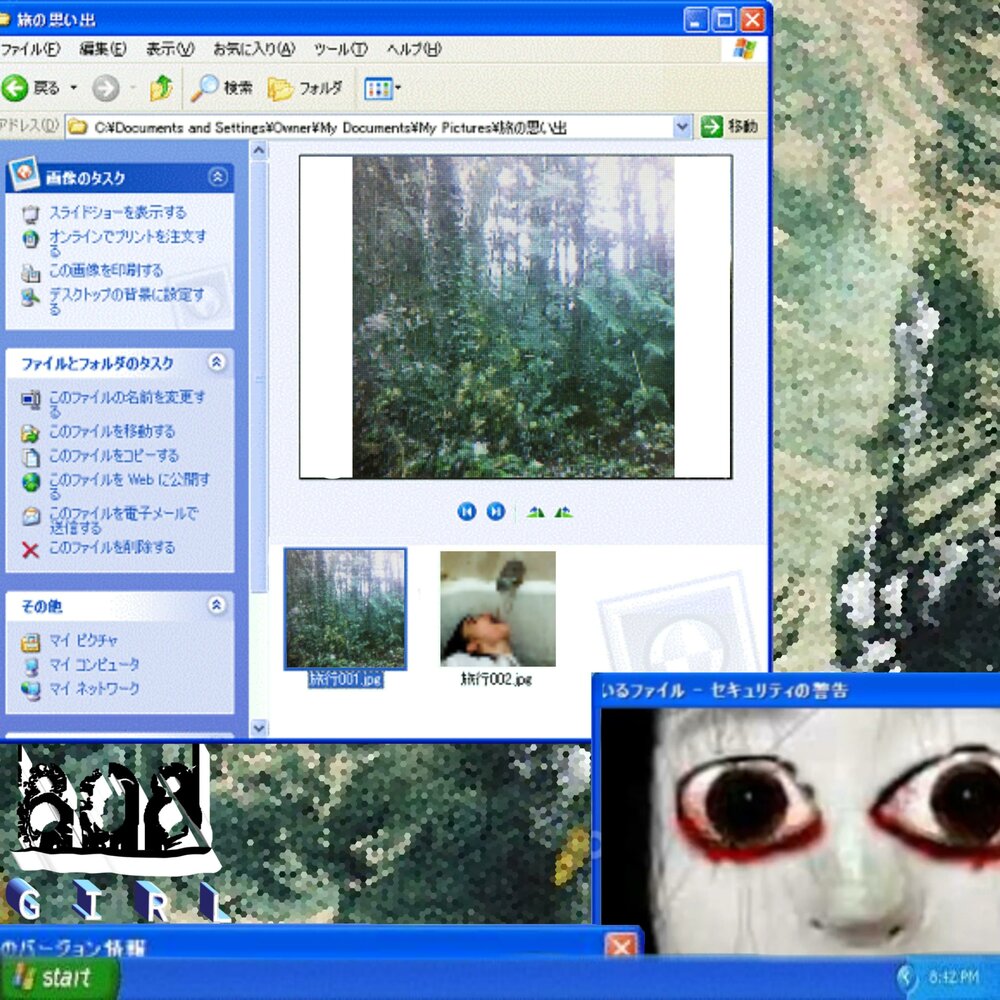
Task: Show the previous image in filmstrip
Action: (466, 512)
